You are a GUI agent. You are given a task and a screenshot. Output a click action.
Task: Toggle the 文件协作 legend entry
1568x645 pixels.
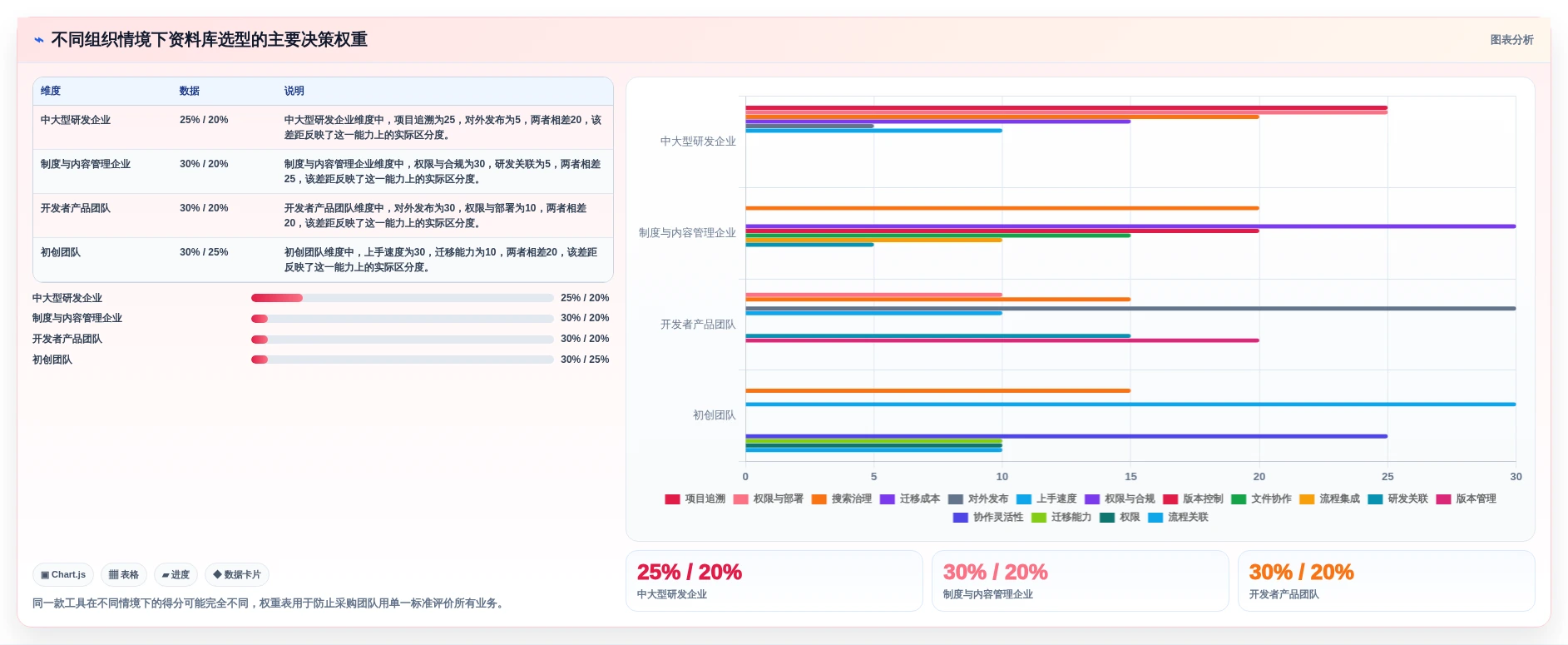(x=1261, y=499)
